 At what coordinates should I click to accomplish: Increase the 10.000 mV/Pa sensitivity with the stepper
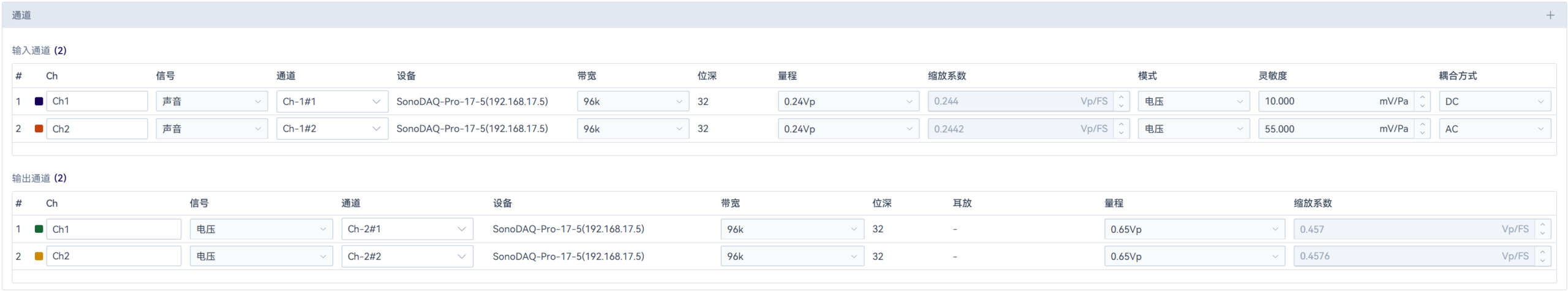[1422, 97]
